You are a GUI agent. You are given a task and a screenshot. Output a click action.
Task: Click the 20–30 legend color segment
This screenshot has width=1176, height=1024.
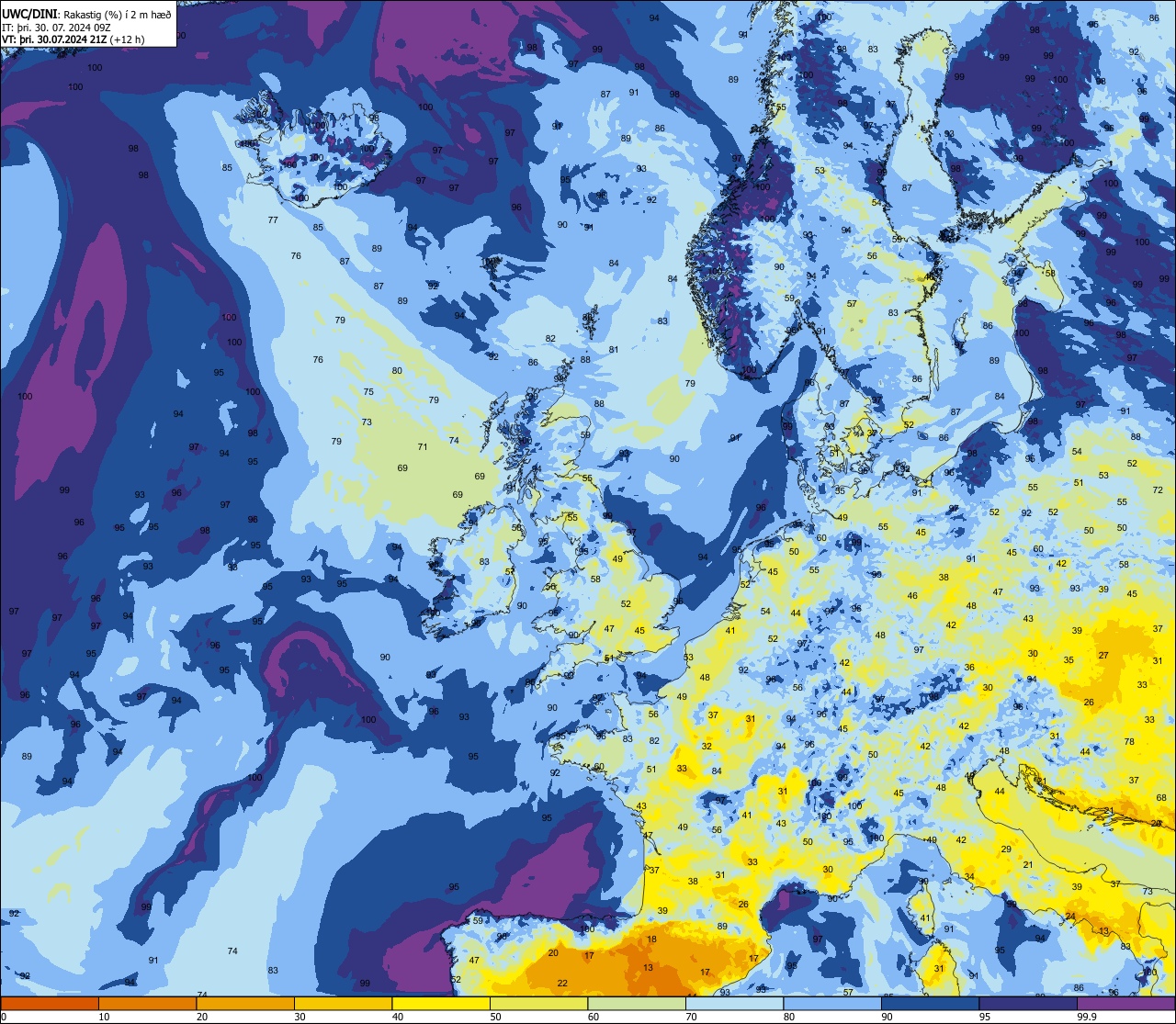(x=245, y=1003)
